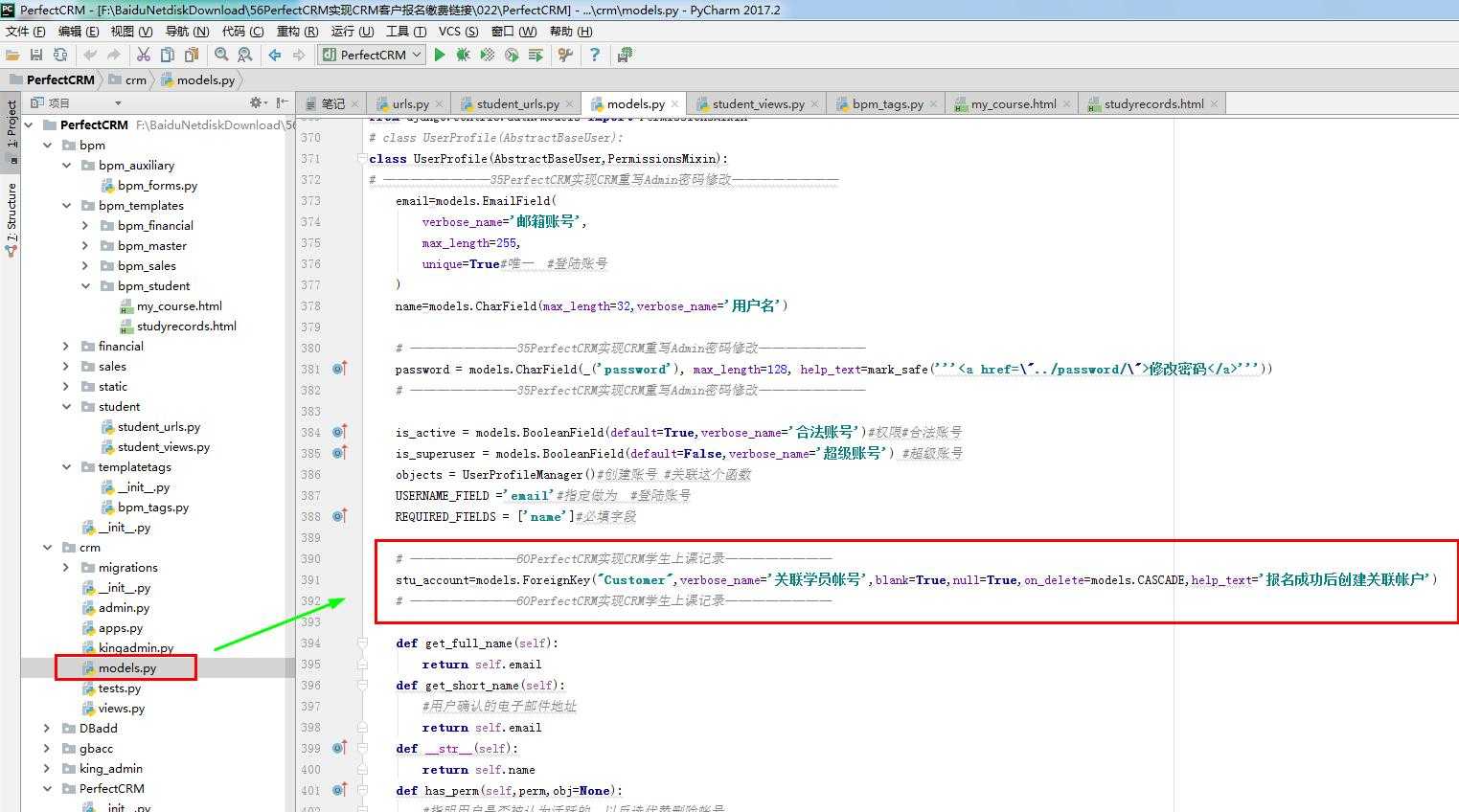Click the Replace magnifier icon
The width and height of the screenshot is (1459, 812).
tap(245, 55)
